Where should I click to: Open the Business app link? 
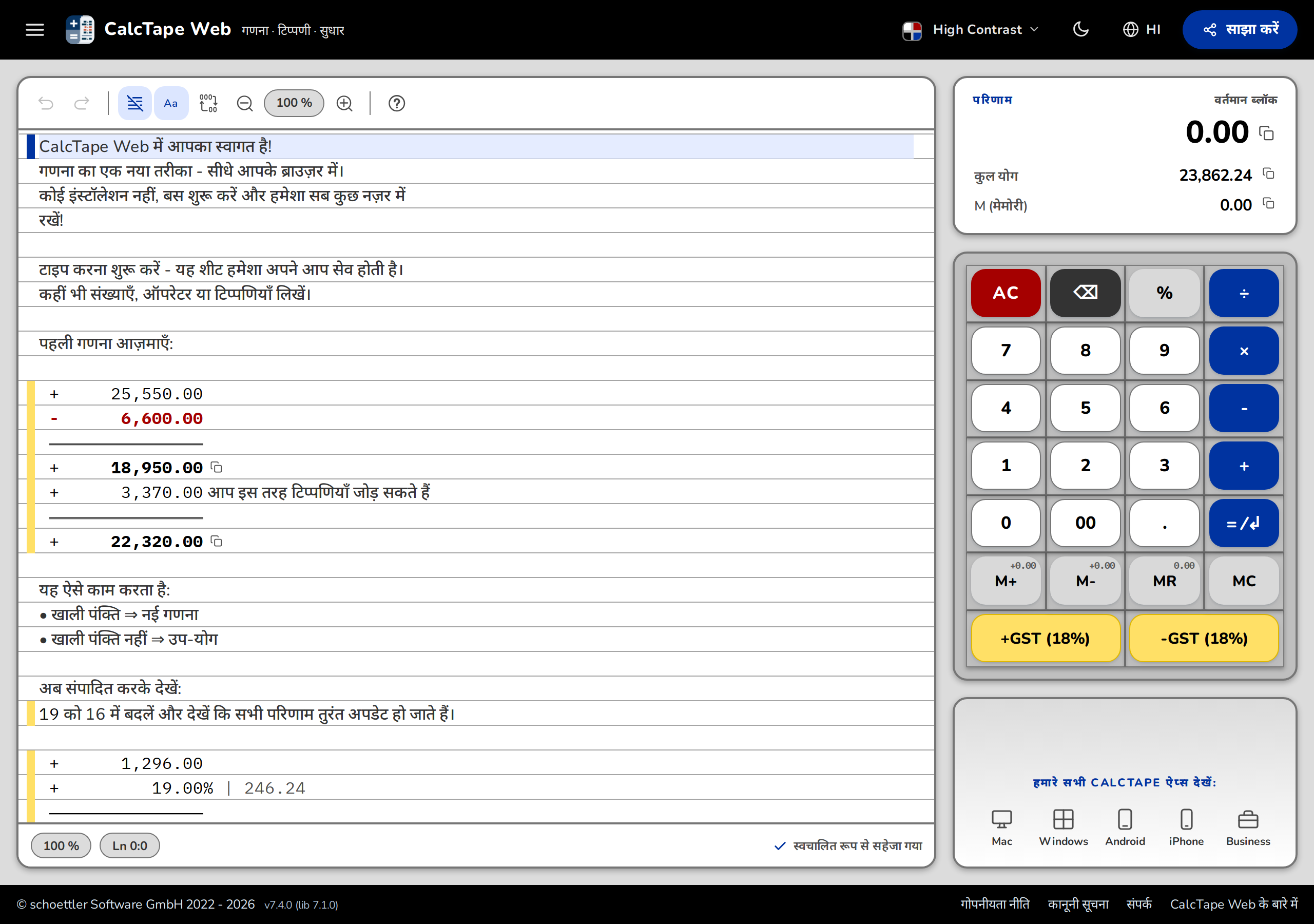point(1248,827)
